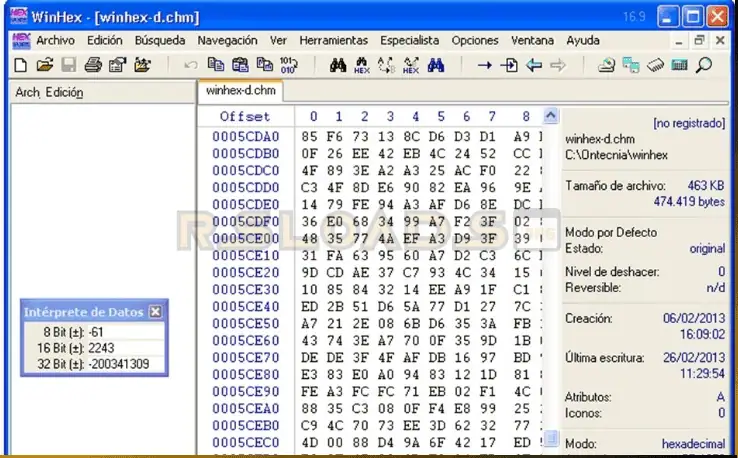Click the Open file folder icon

[x=44, y=65]
